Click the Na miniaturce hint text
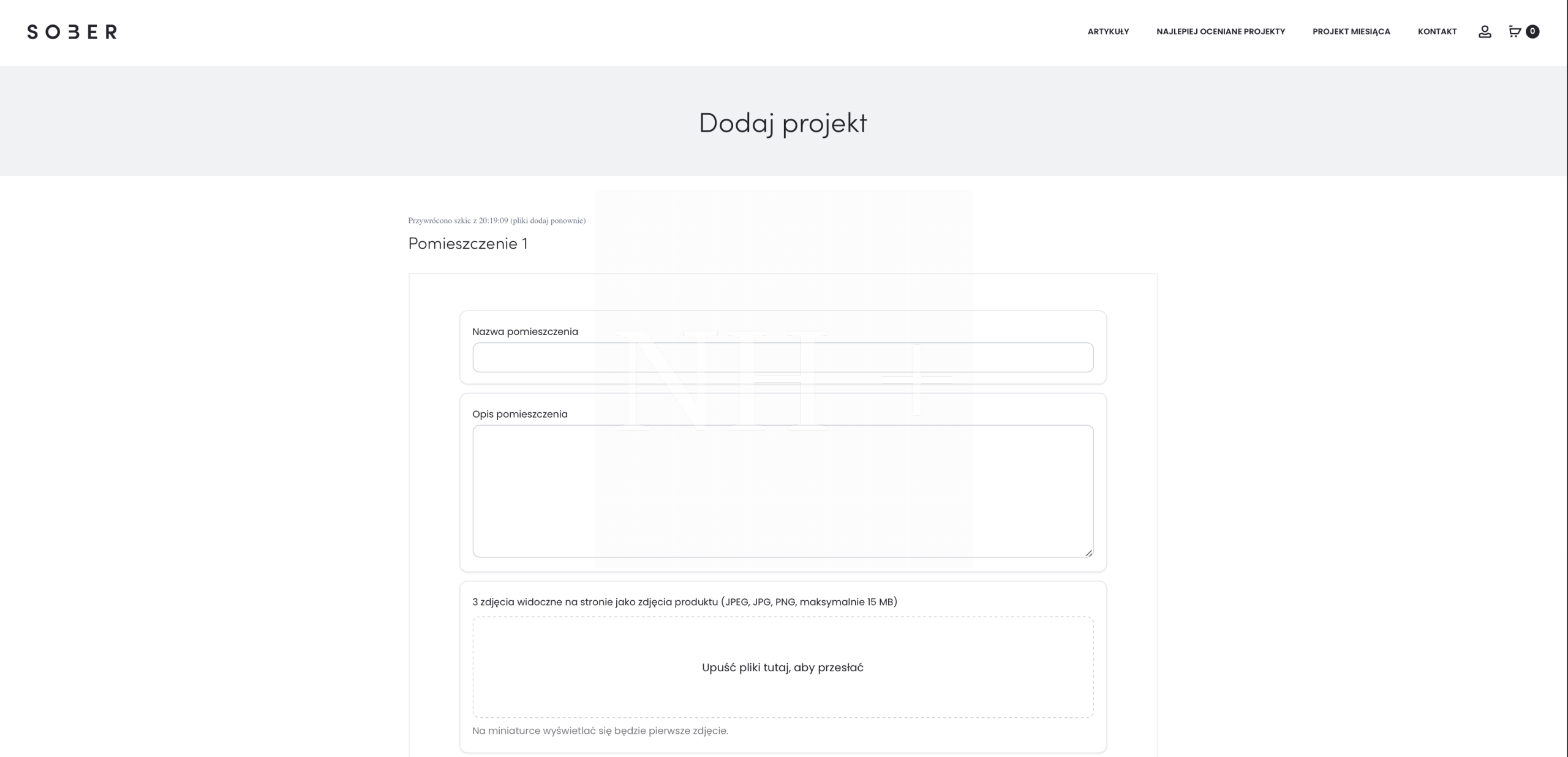This screenshot has height=757, width=1568. [600, 731]
